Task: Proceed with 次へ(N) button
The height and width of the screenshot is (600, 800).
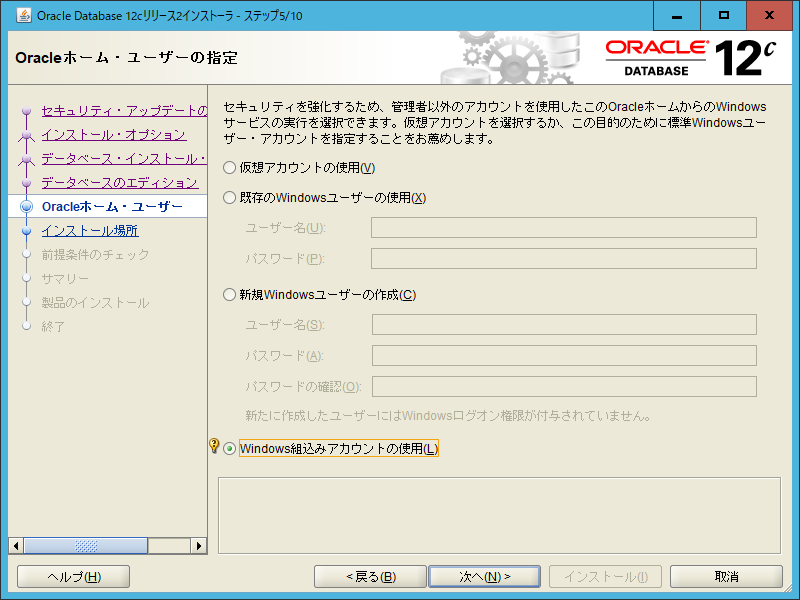Action: tap(485, 577)
